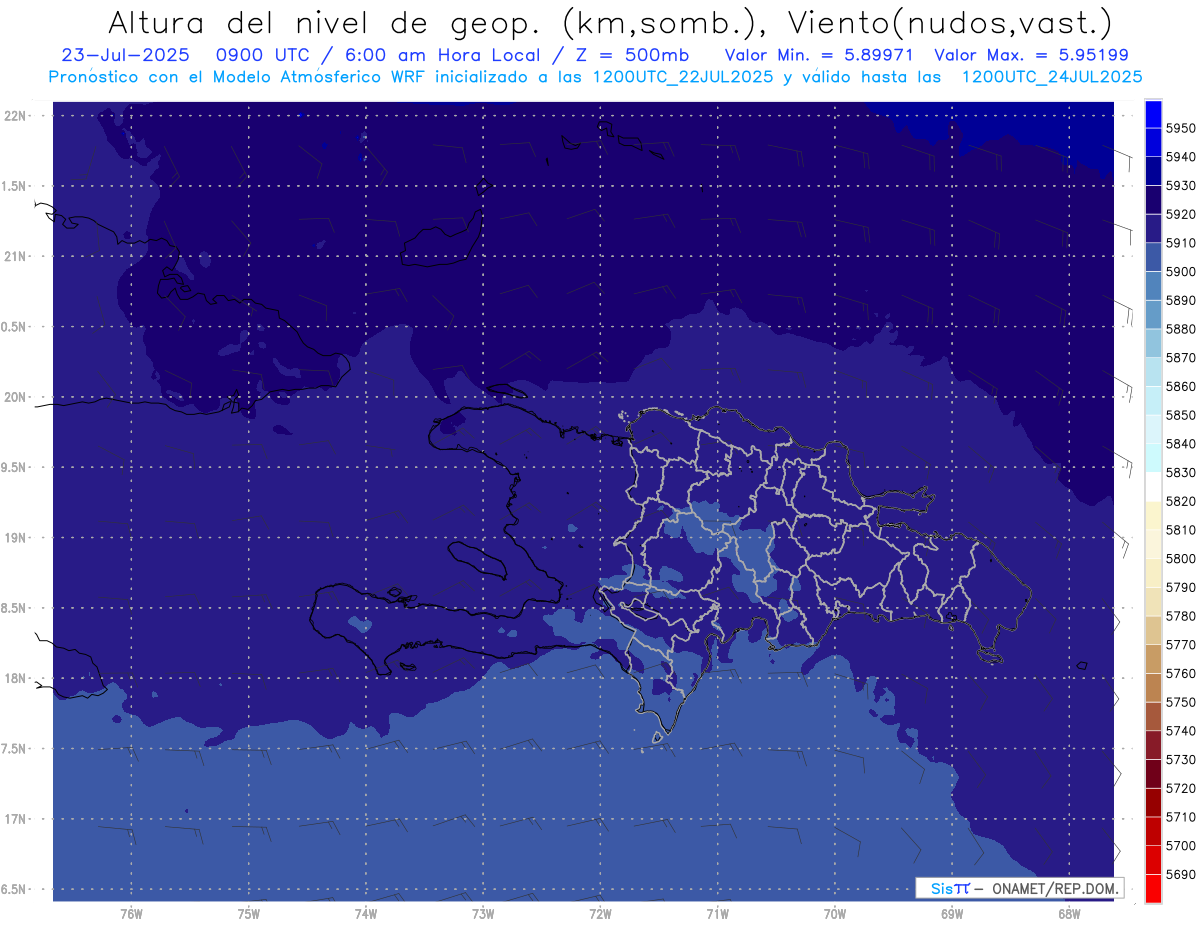Click the longitude label 75W
This screenshot has width=1200, height=927.
coord(248,913)
